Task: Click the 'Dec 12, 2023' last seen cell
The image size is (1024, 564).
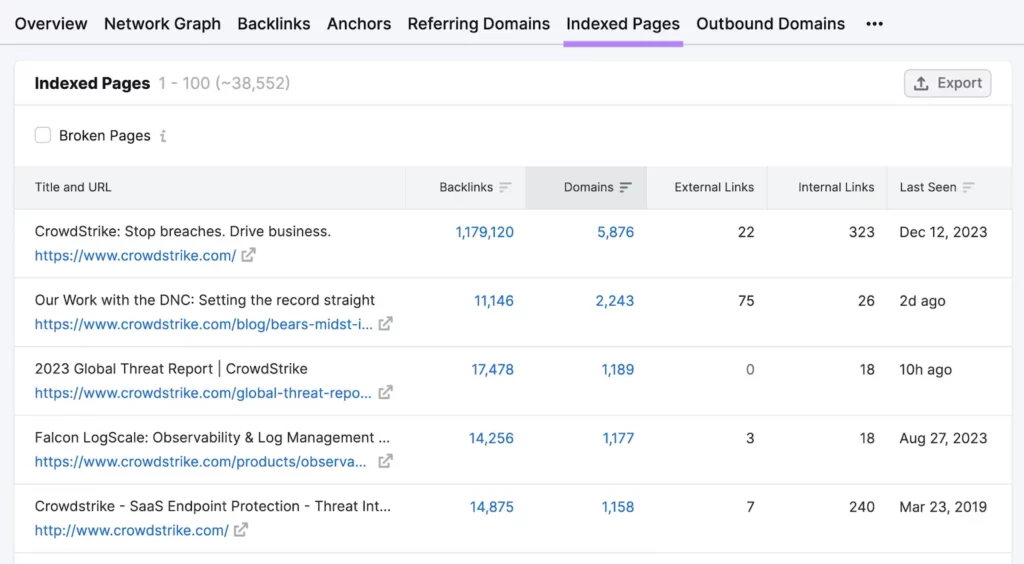Action: pos(943,232)
